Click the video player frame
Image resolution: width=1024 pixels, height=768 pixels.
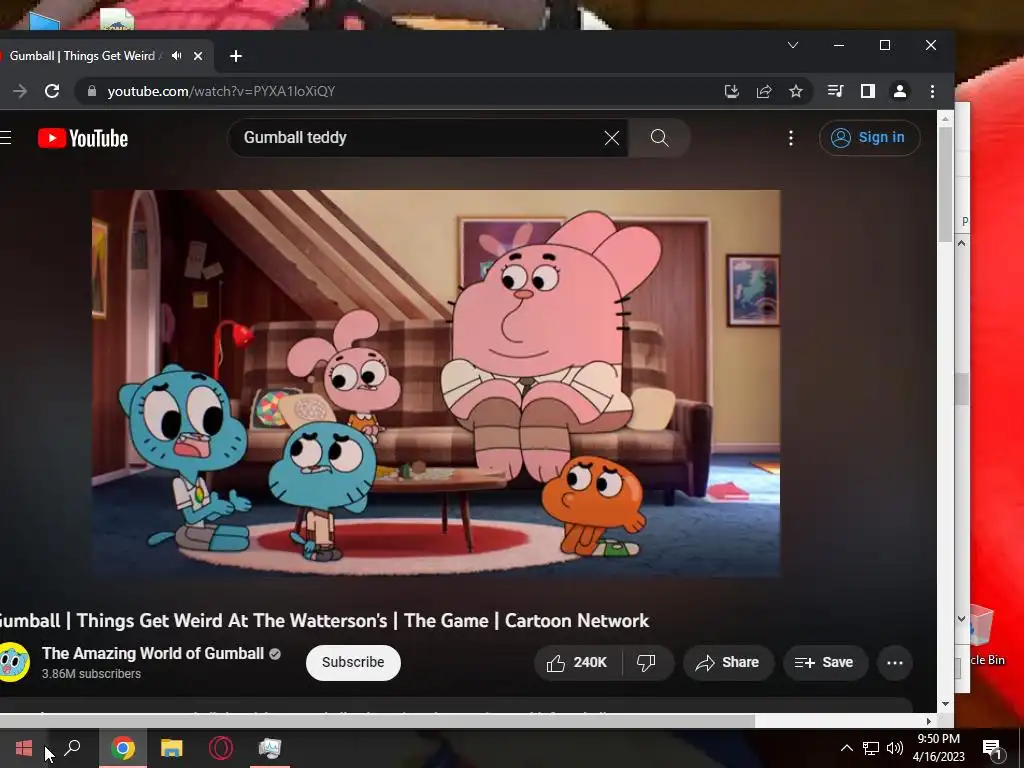tap(436, 383)
